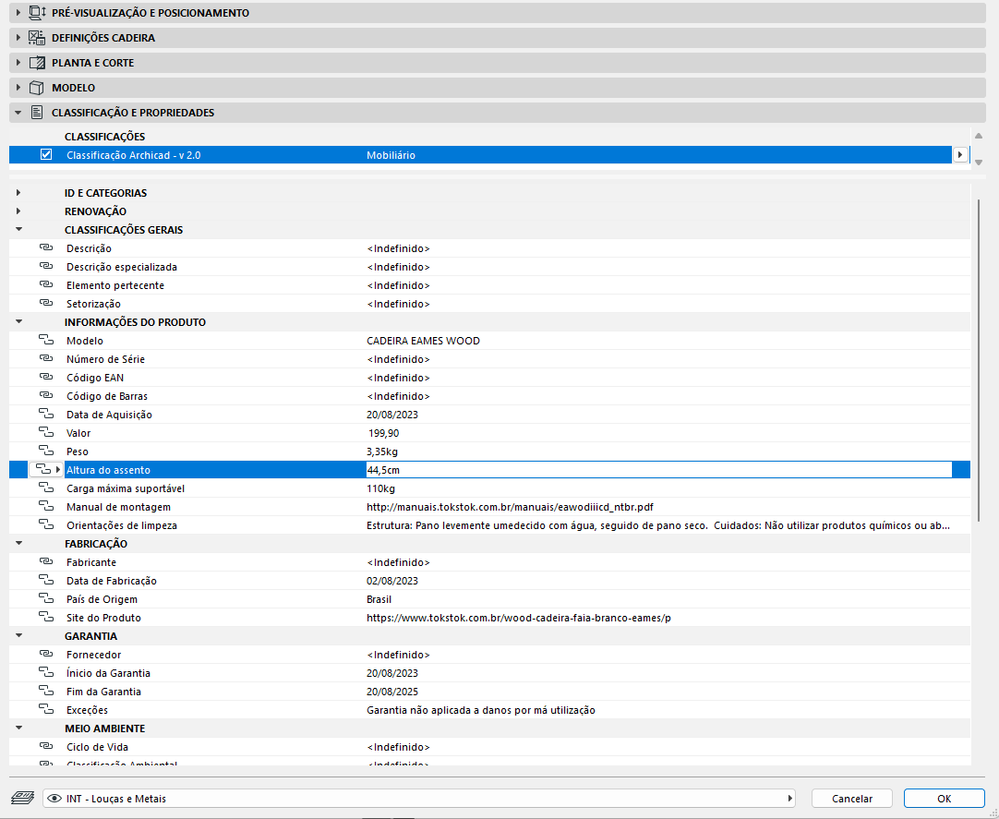999x819 pixels.
Task: Click the Cancelar button
Action: pyautogui.click(x=852, y=799)
